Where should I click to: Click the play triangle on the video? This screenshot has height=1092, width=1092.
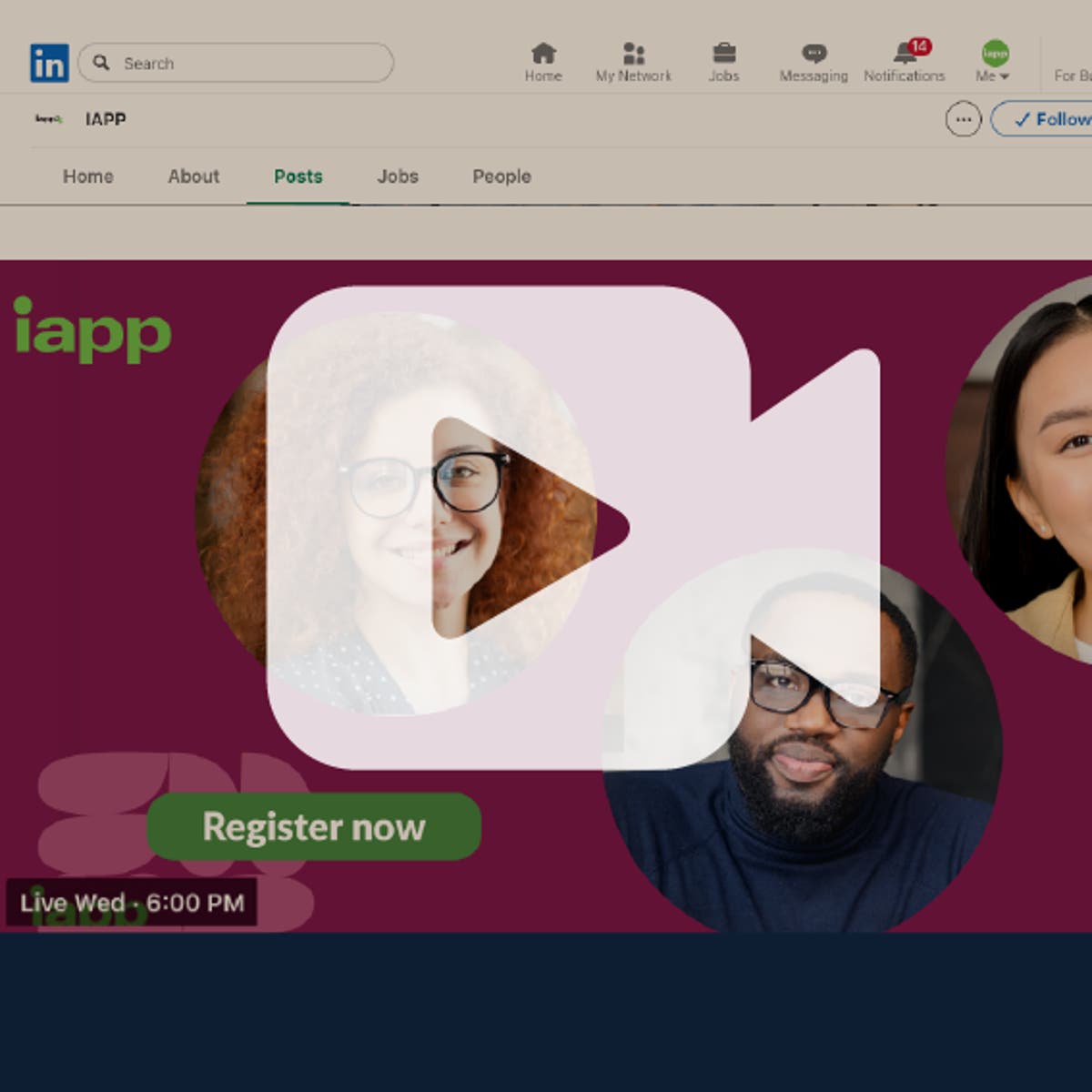[530, 528]
